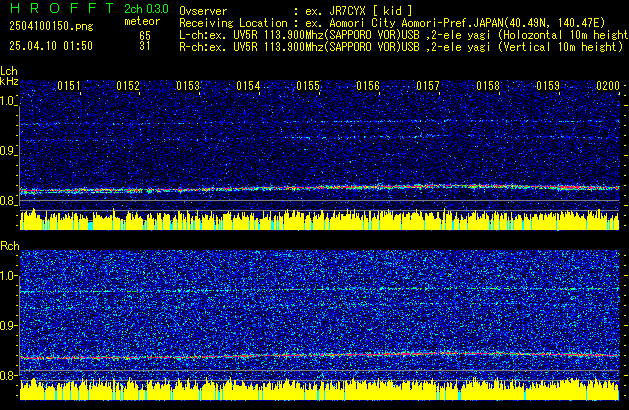Click the 0153 time marker
Viewport: 629px width, 410px height.
pyautogui.click(x=188, y=86)
